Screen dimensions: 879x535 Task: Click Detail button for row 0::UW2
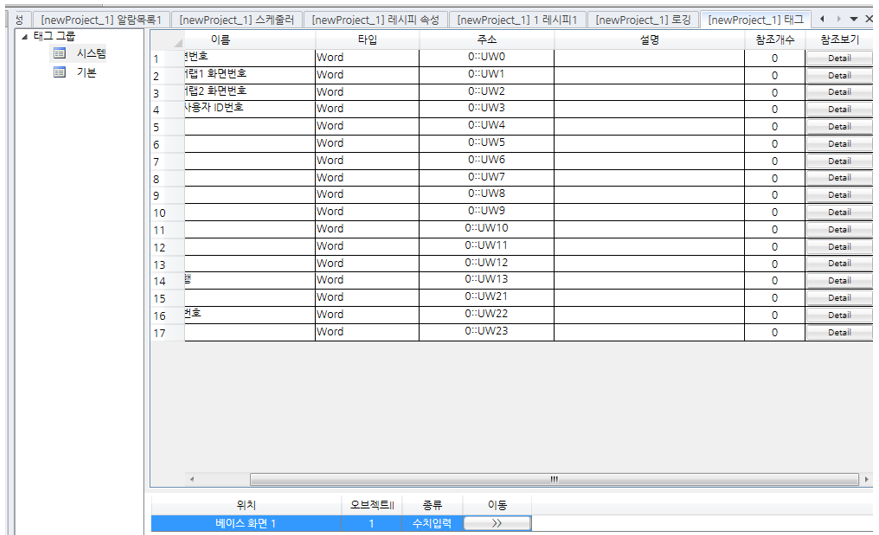[x=839, y=92]
